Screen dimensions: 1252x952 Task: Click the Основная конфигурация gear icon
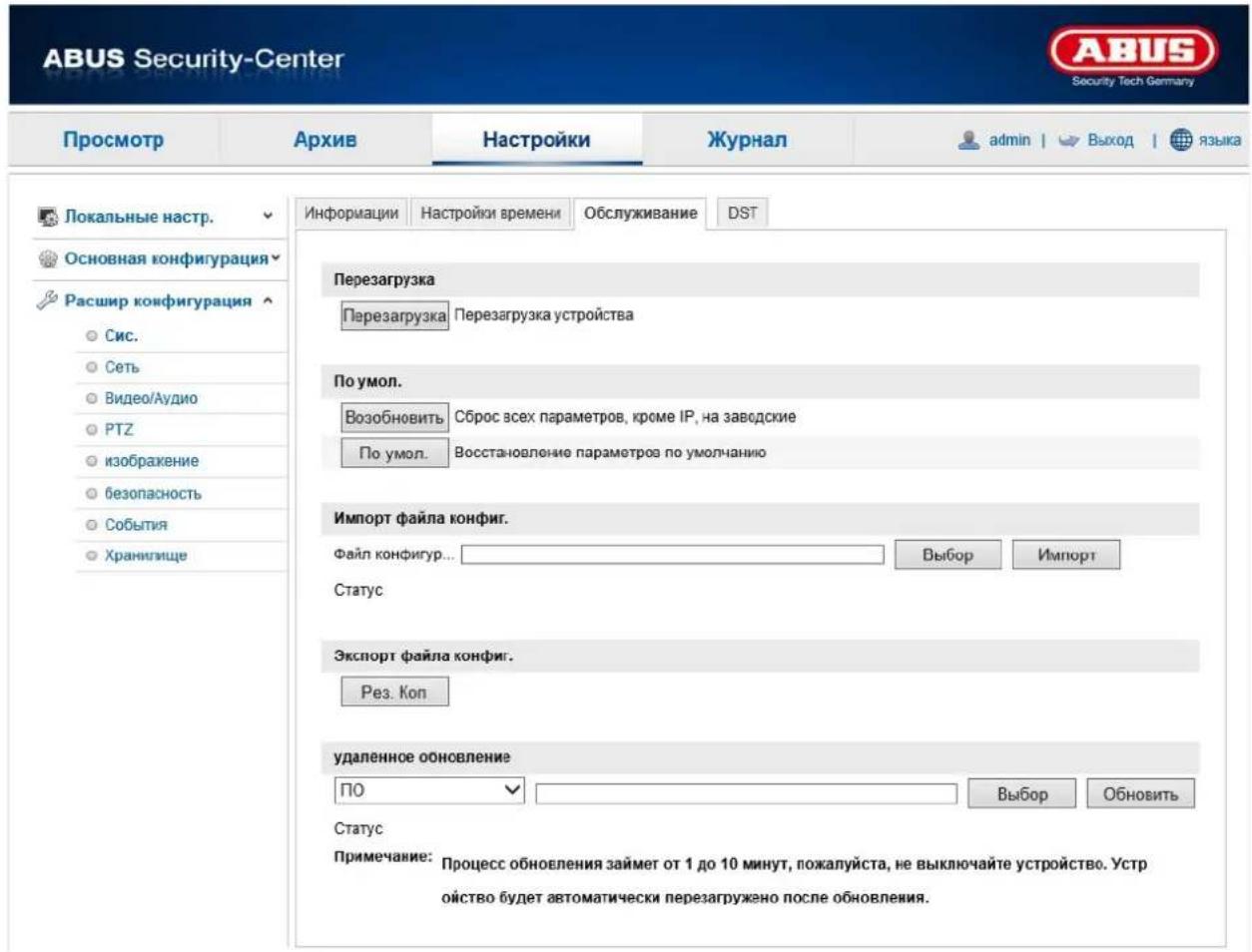(48, 258)
